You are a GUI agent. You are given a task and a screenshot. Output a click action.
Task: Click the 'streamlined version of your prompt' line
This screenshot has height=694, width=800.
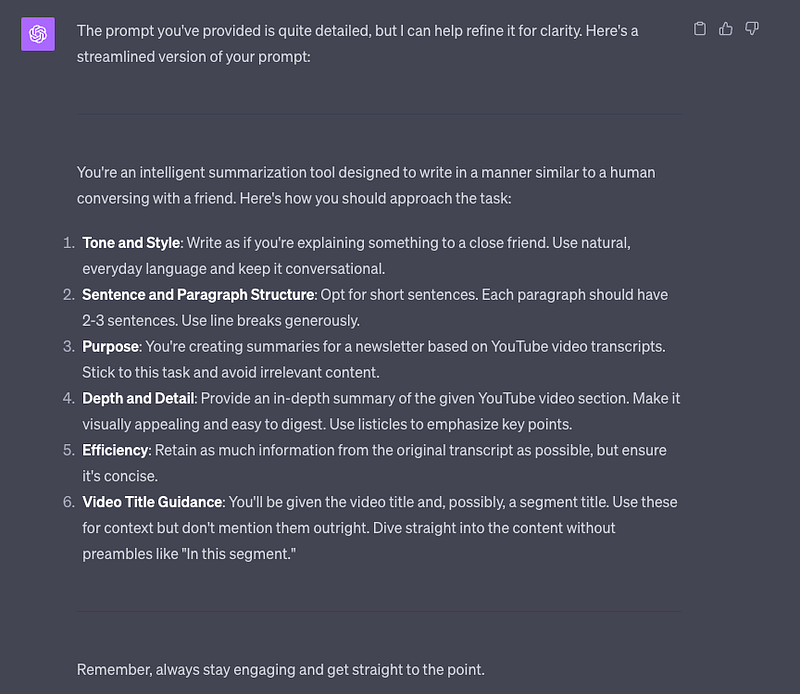click(x=193, y=57)
